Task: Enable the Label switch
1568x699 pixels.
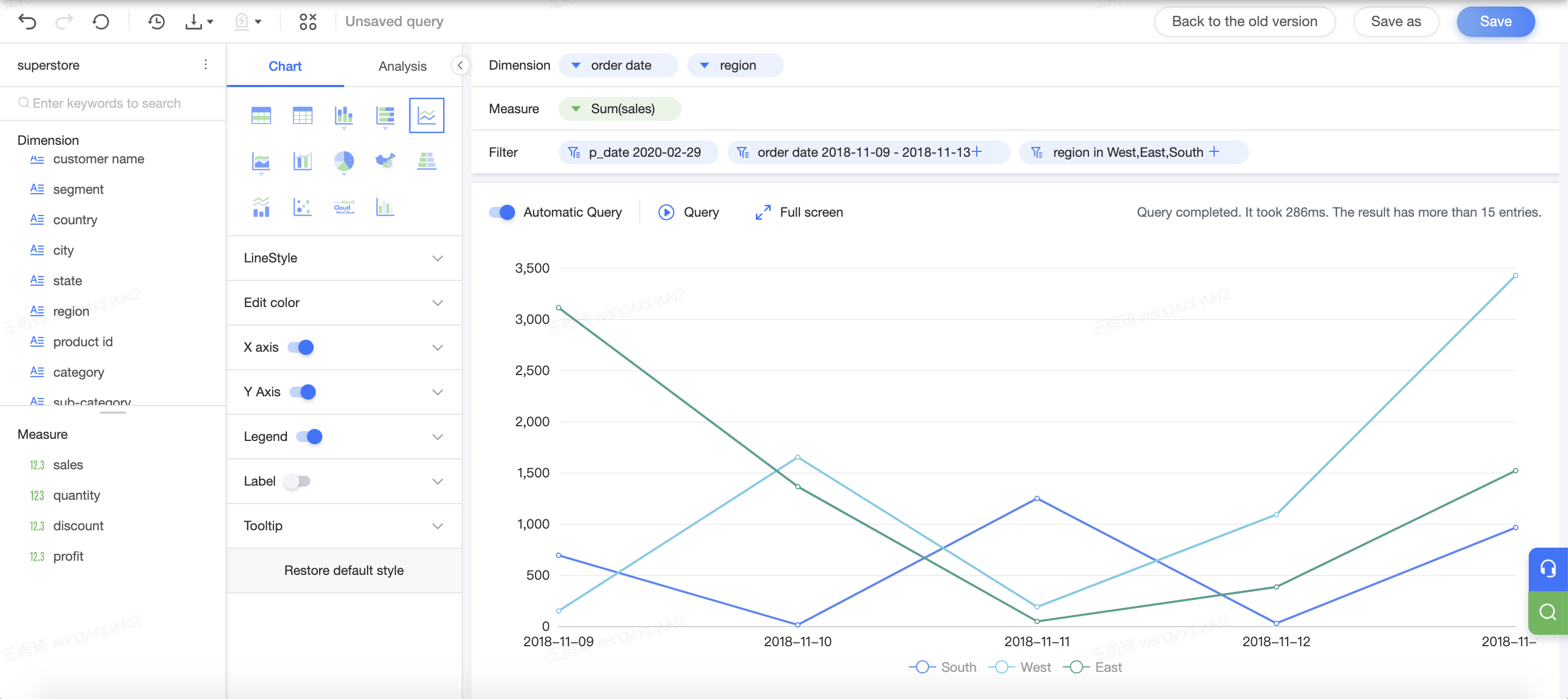Action: point(298,481)
